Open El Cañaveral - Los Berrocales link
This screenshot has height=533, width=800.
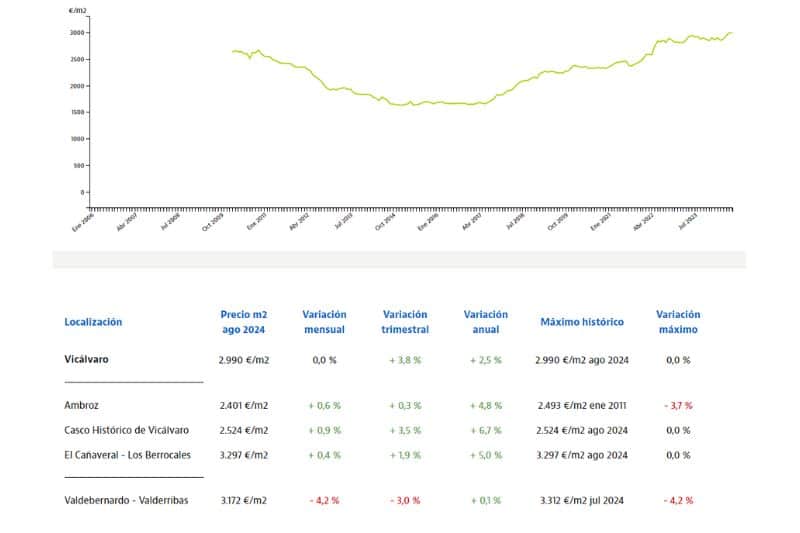click(x=128, y=455)
